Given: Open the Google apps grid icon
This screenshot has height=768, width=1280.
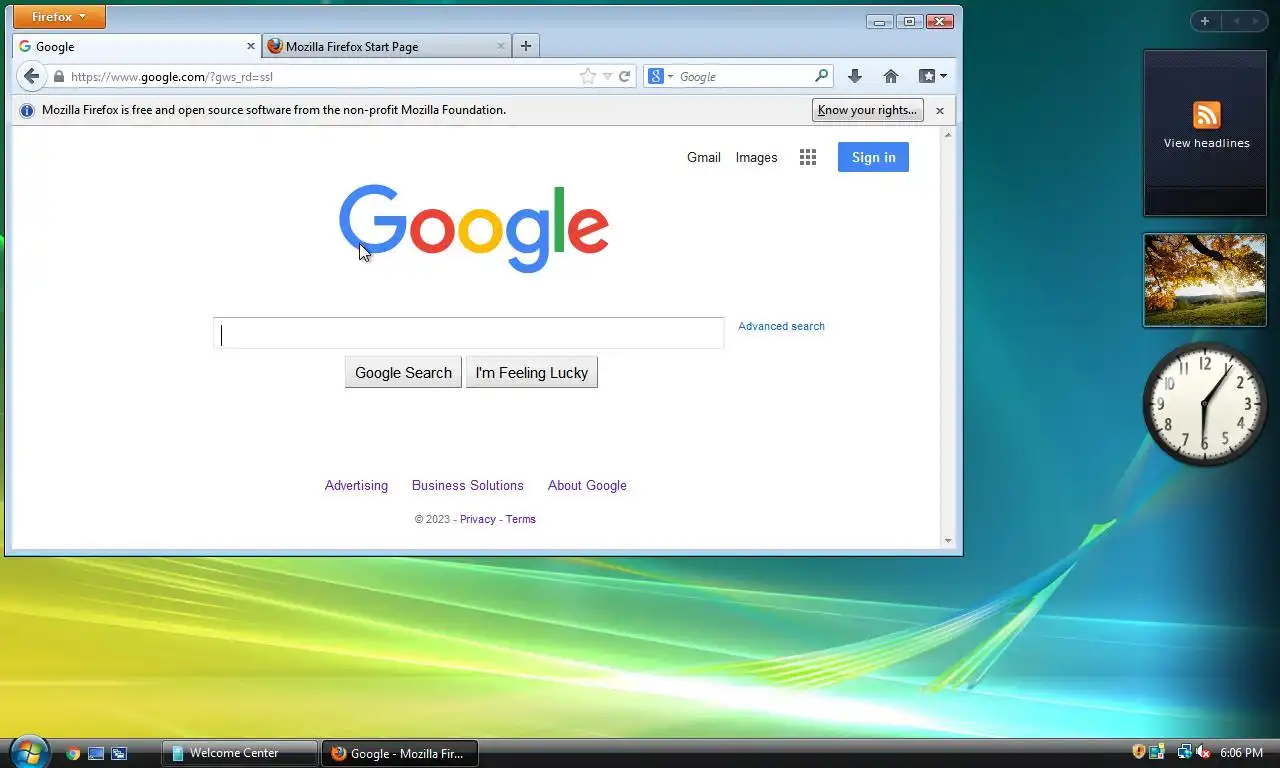Looking at the screenshot, I should [x=808, y=157].
